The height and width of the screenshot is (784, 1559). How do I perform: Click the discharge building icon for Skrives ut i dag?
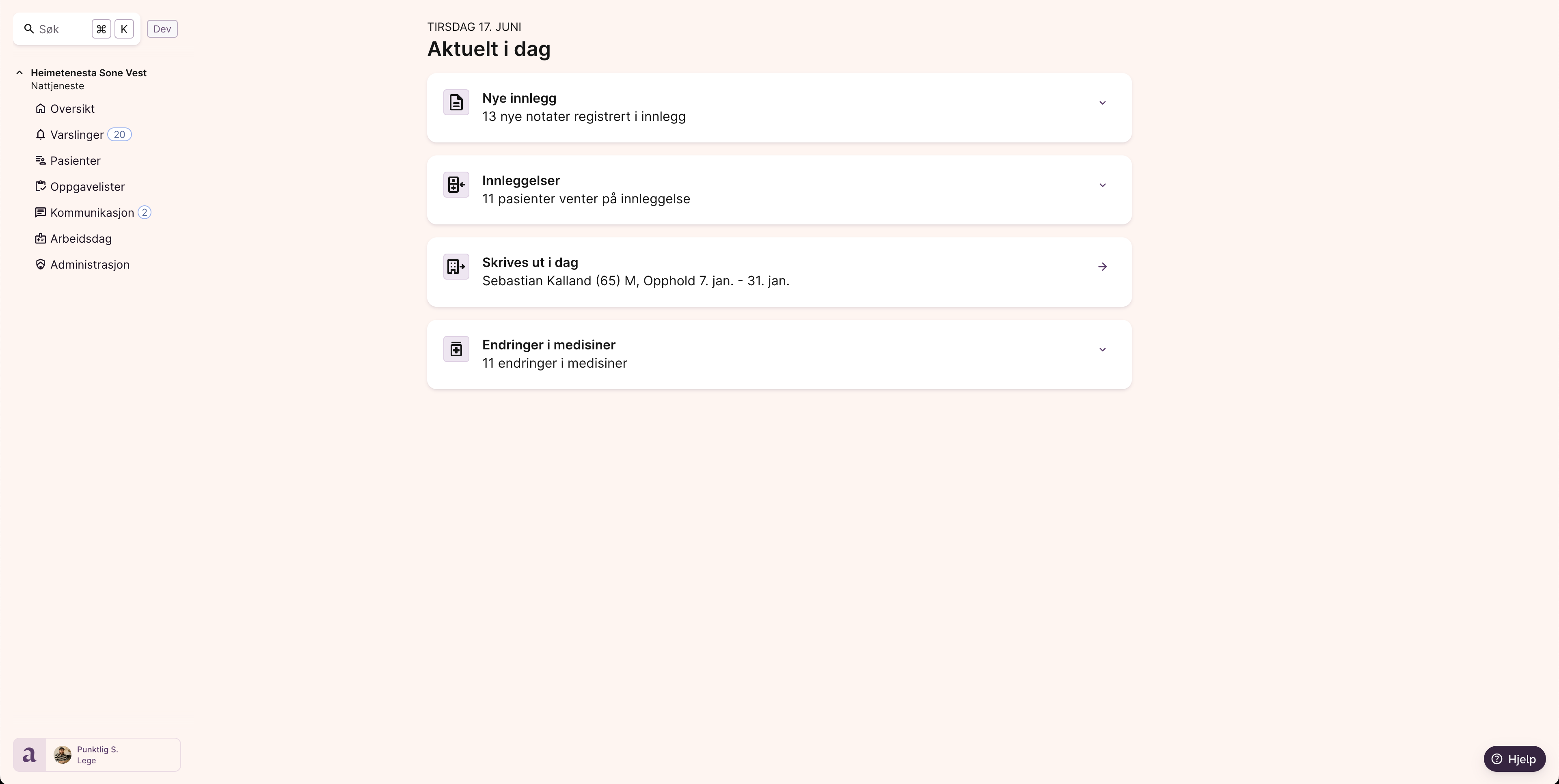click(x=456, y=267)
